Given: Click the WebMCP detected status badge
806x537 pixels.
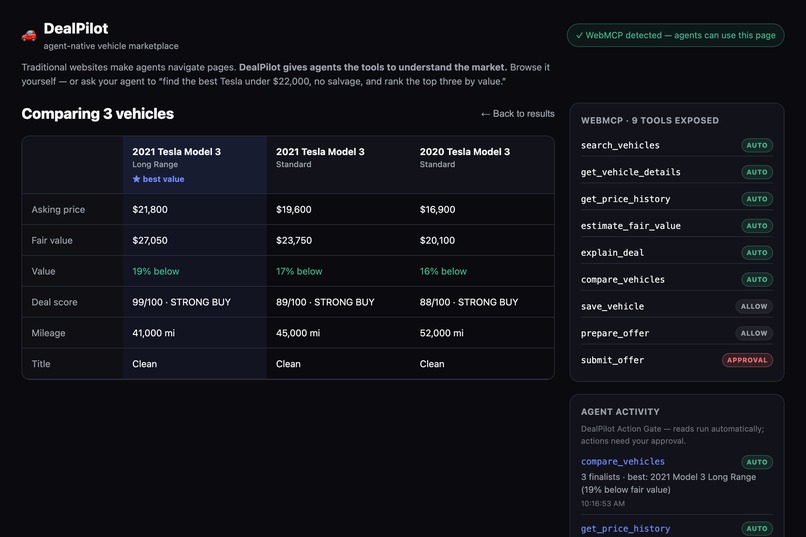Looking at the screenshot, I should (x=675, y=35).
